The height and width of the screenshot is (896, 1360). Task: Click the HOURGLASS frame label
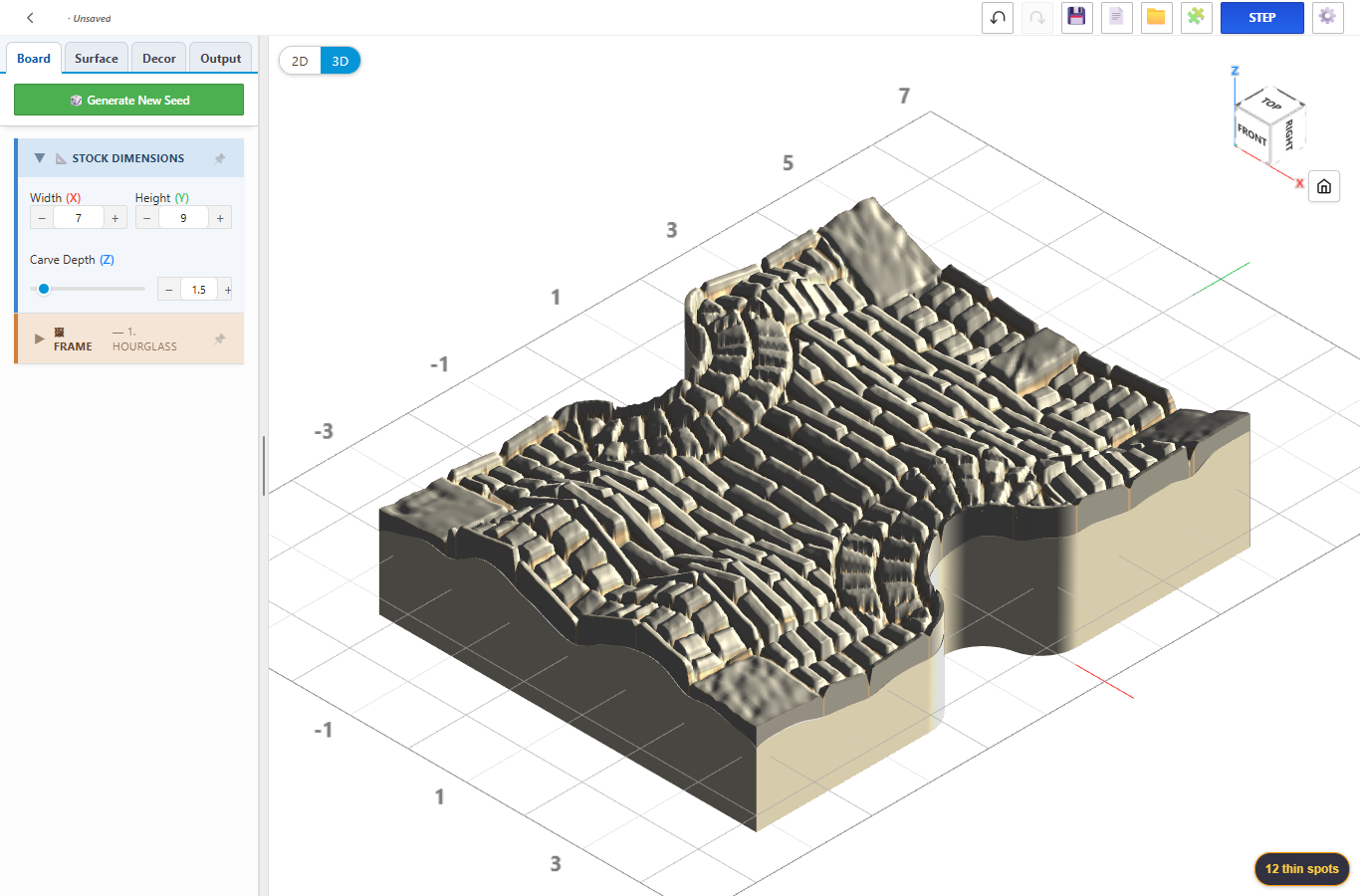[144, 346]
